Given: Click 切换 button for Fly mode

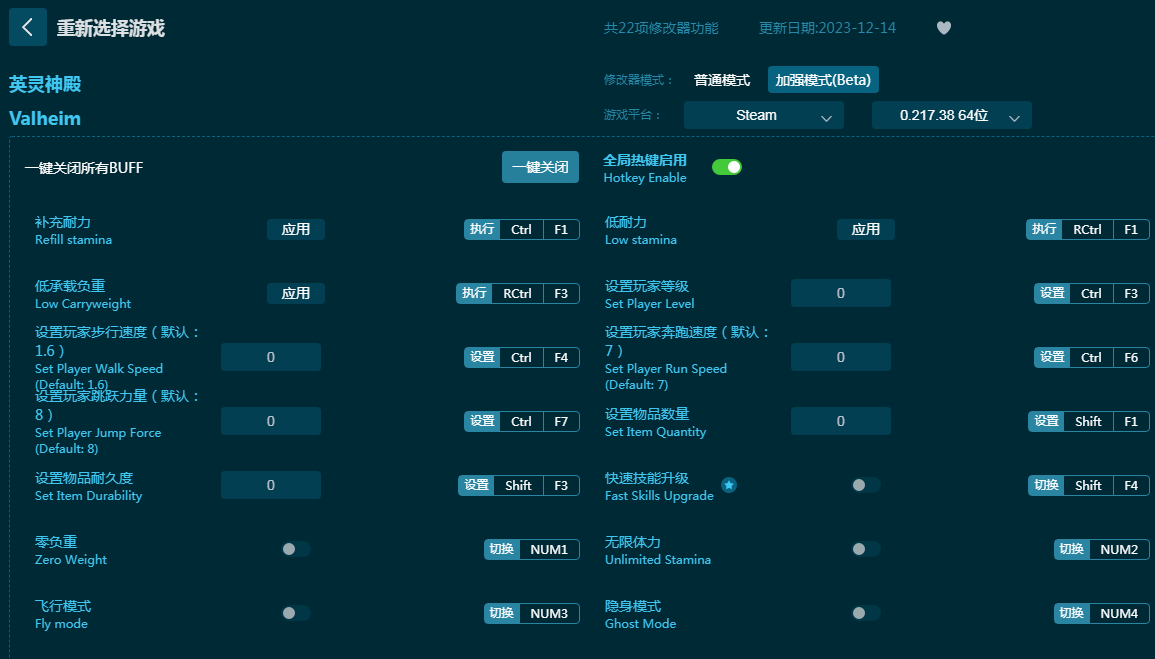Looking at the screenshot, I should click(x=502, y=613).
